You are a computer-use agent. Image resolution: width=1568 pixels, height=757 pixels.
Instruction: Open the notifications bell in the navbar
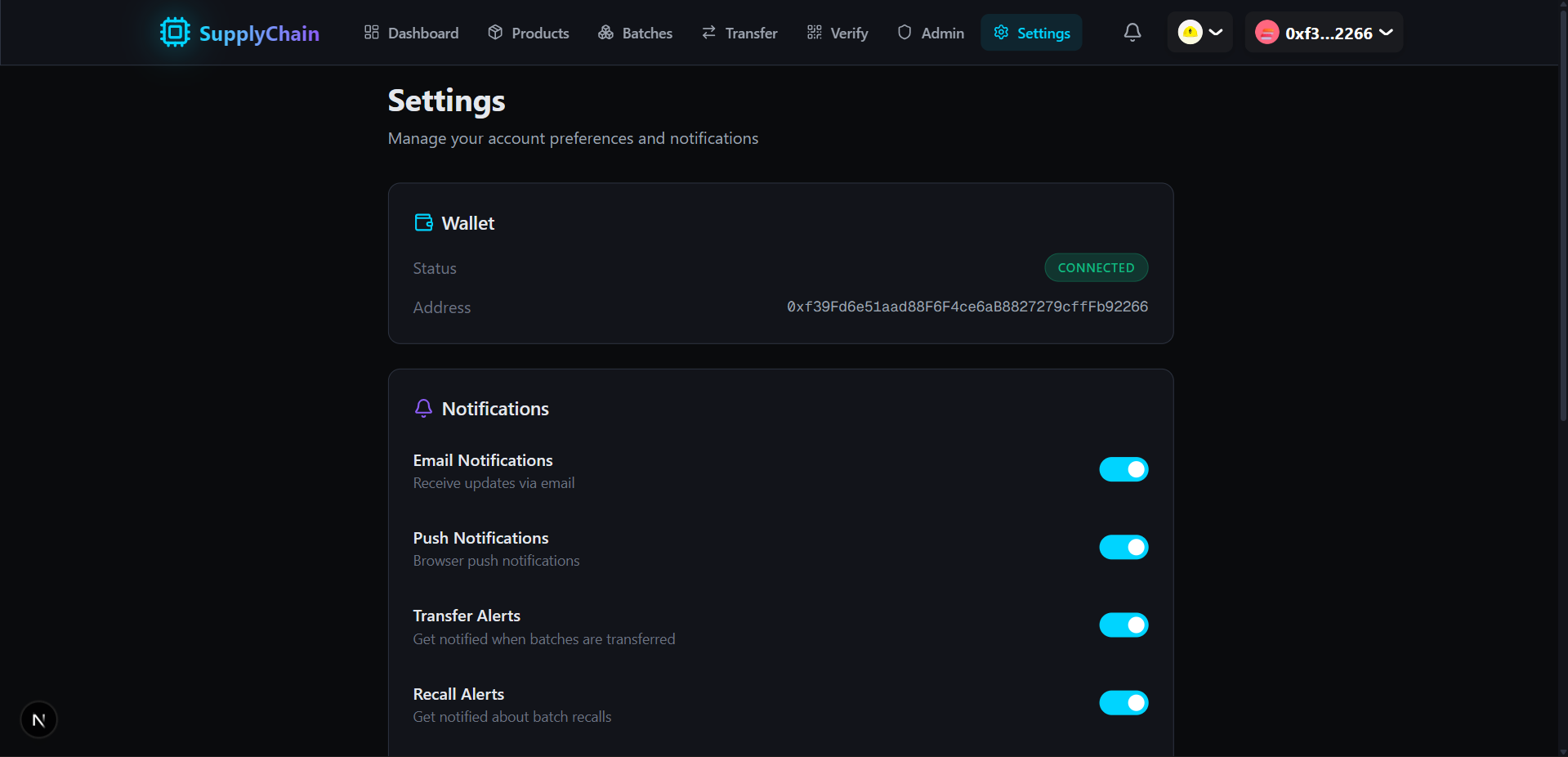click(1132, 33)
